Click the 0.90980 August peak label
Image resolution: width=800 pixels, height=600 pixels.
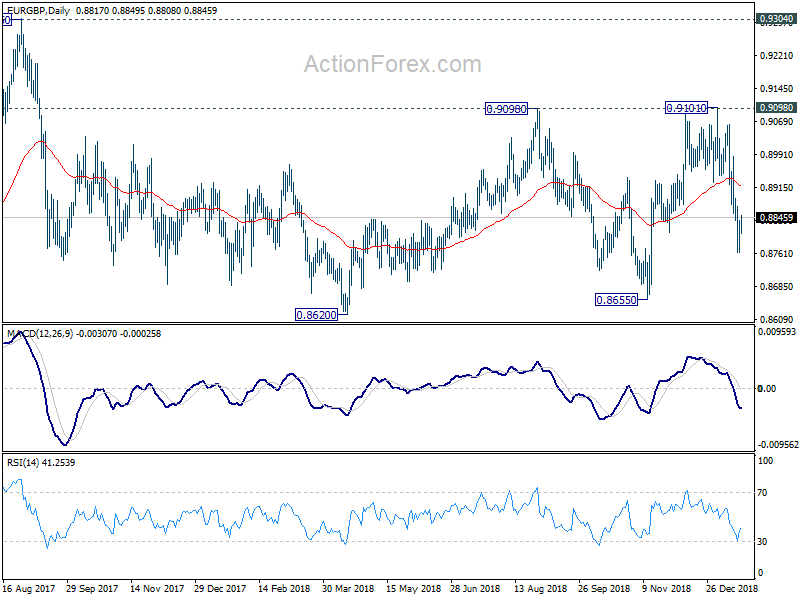pyautogui.click(x=506, y=109)
